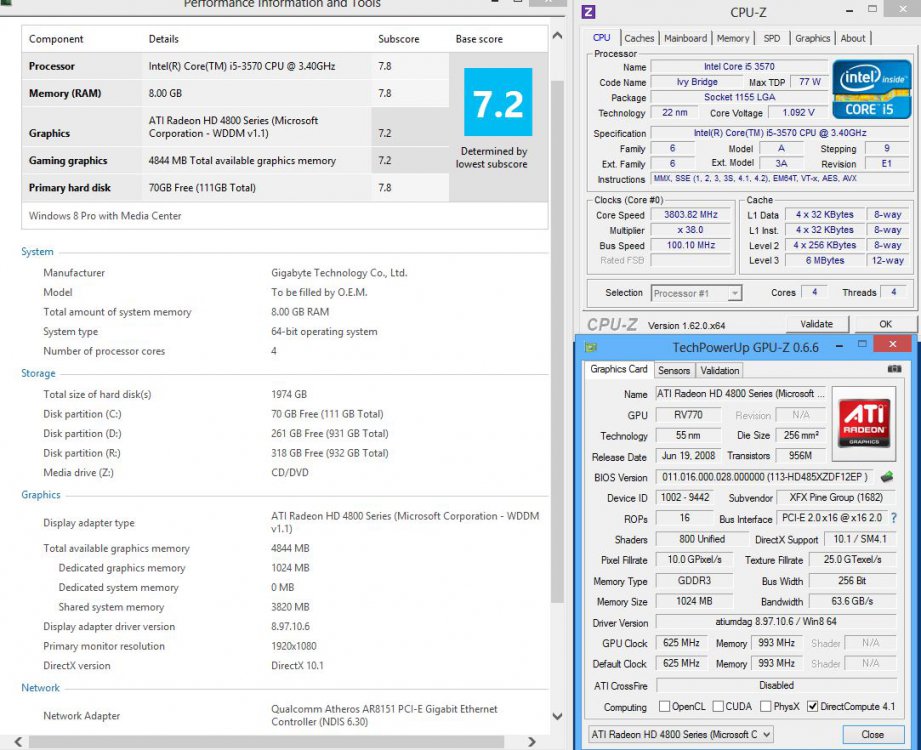Switch to the Mainboard tab

[685, 38]
